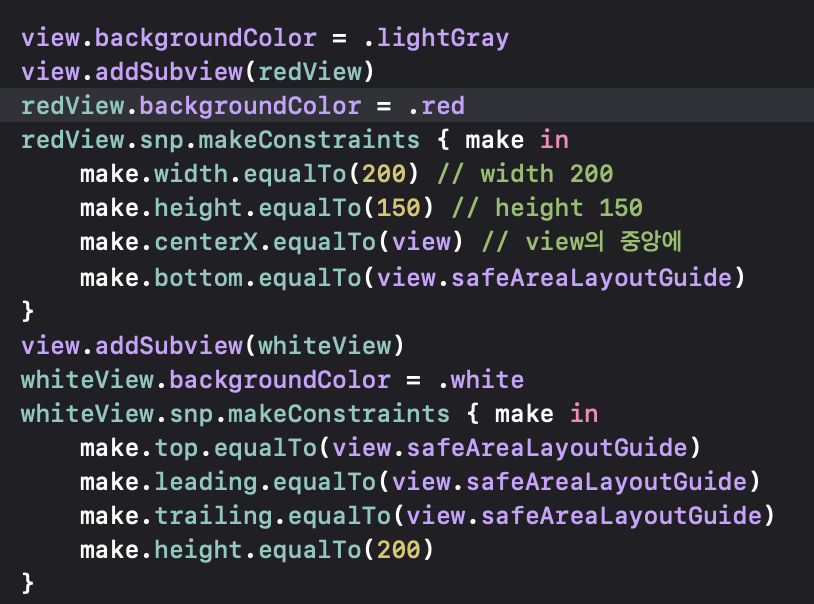Click the comment '// view의 중앙에'

pyautogui.click(x=581, y=242)
